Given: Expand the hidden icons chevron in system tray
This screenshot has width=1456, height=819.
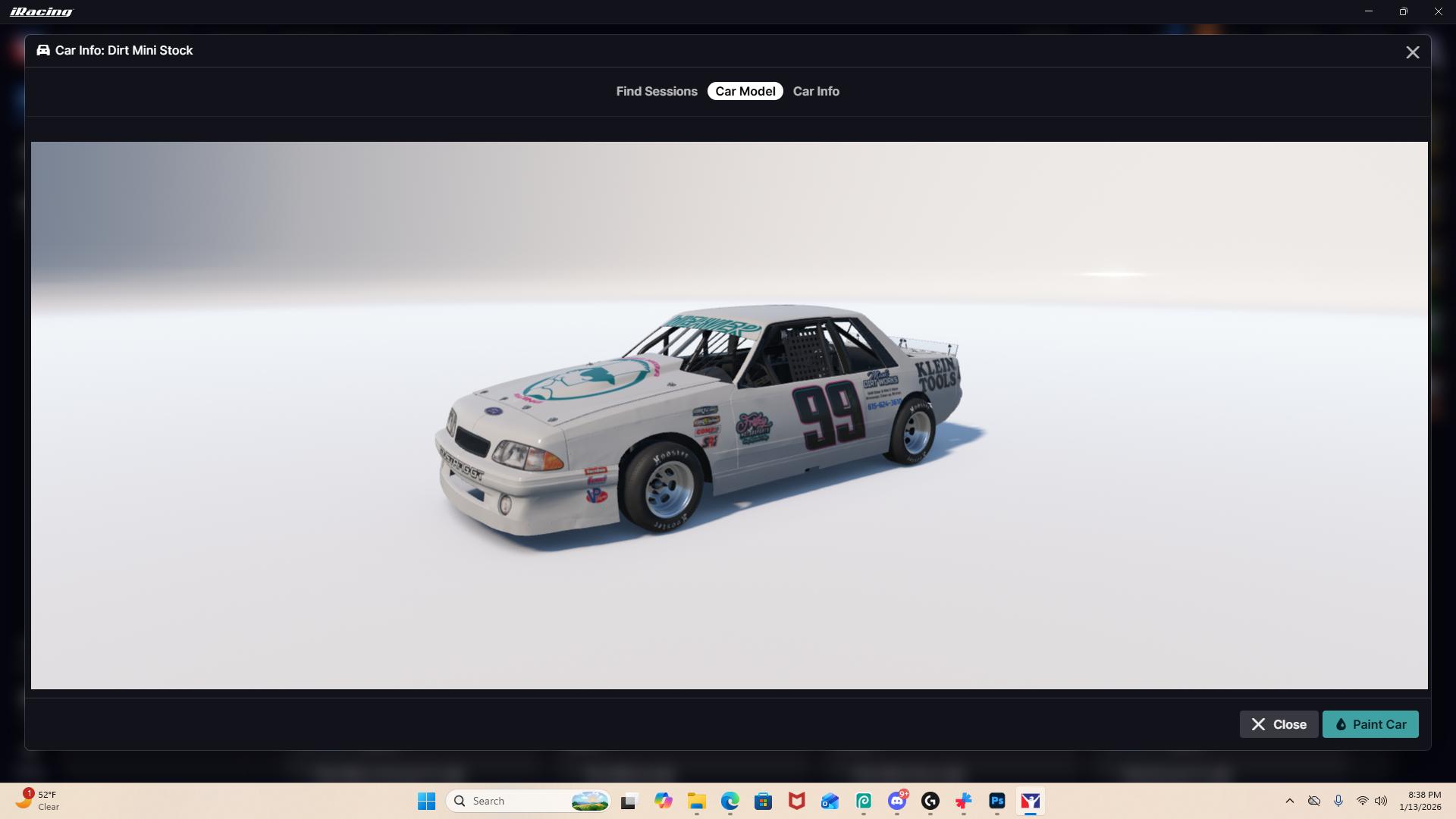Looking at the screenshot, I should pyautogui.click(x=1290, y=801).
